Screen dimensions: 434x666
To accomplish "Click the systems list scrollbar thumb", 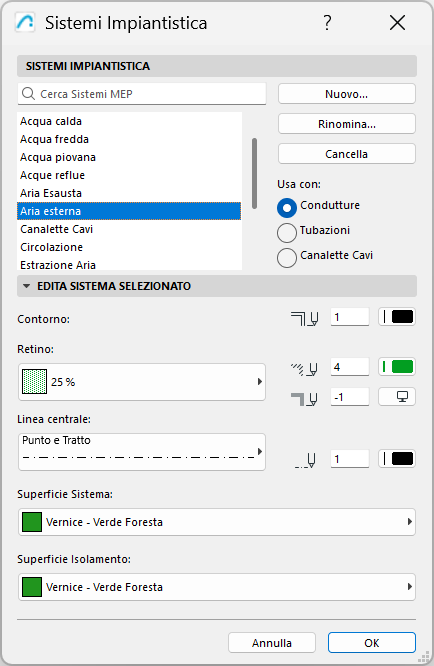I will (254, 173).
